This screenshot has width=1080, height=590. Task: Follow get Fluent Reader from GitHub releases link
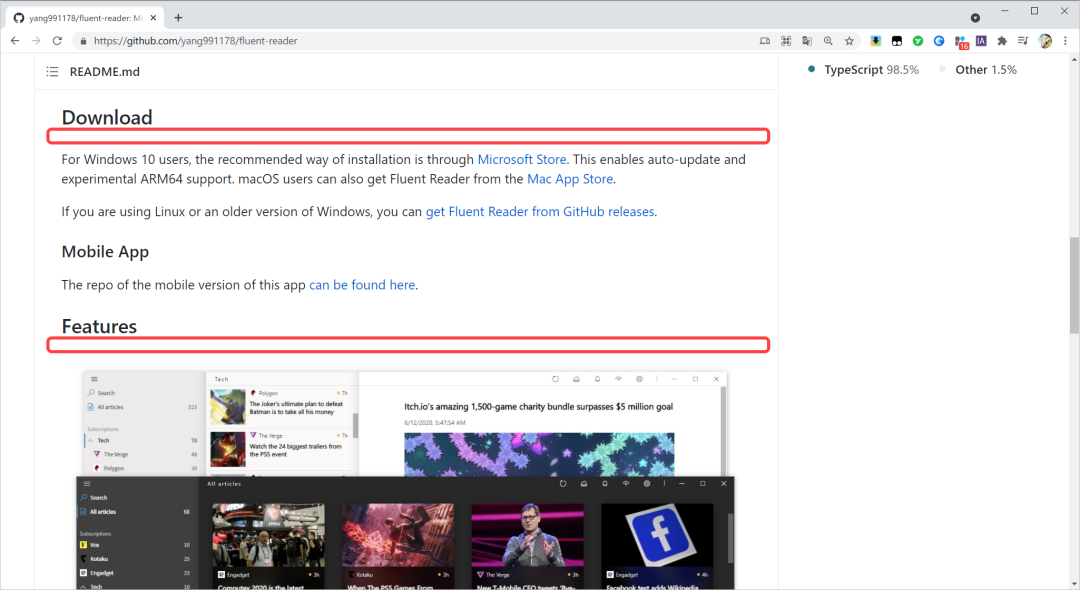pyautogui.click(x=540, y=212)
